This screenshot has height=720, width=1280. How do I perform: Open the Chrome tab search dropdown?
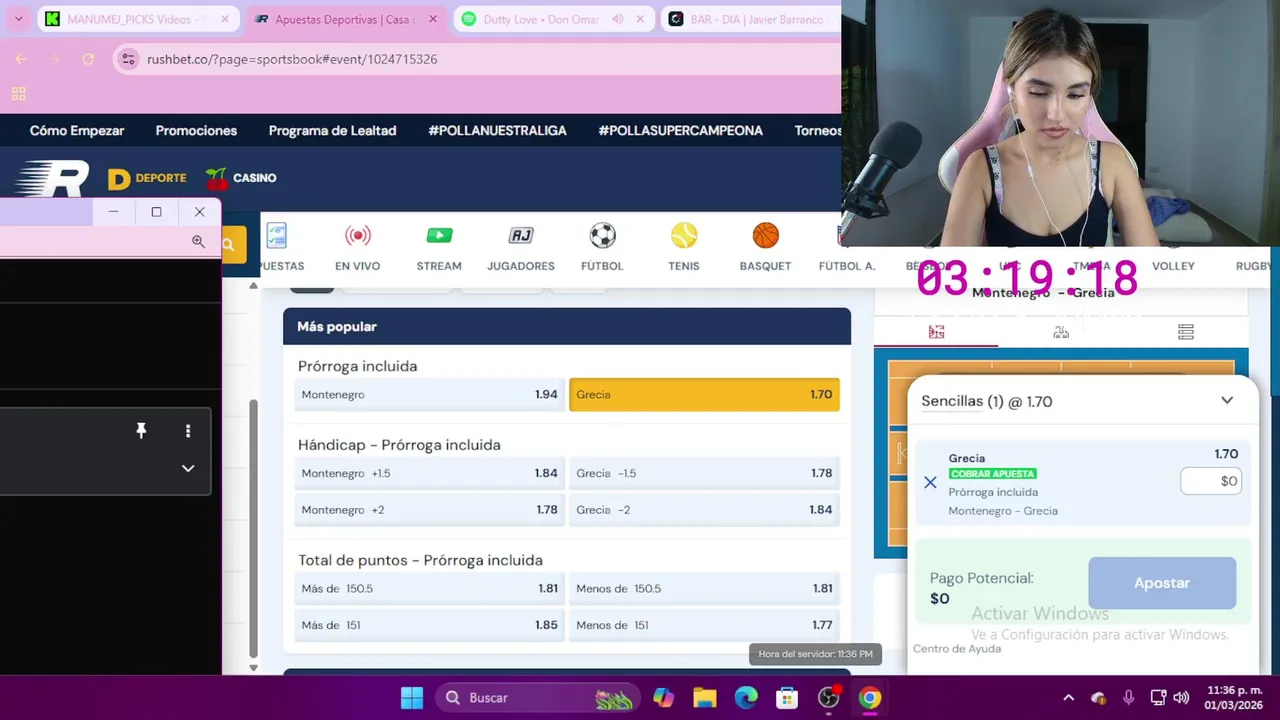pos(18,19)
